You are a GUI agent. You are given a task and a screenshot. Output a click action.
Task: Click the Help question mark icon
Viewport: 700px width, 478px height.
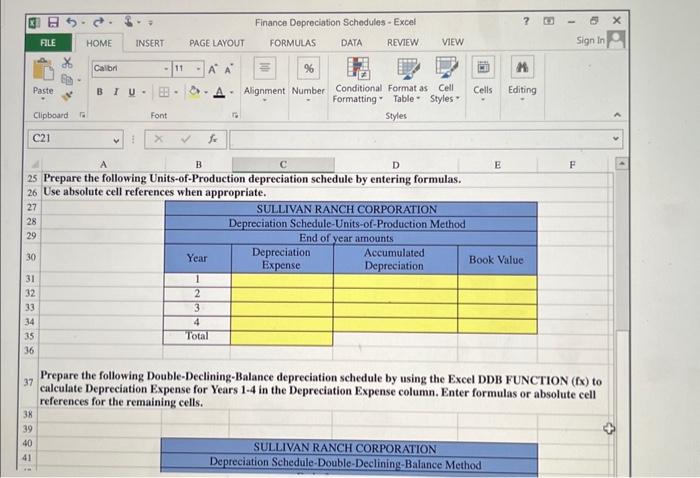[526, 21]
